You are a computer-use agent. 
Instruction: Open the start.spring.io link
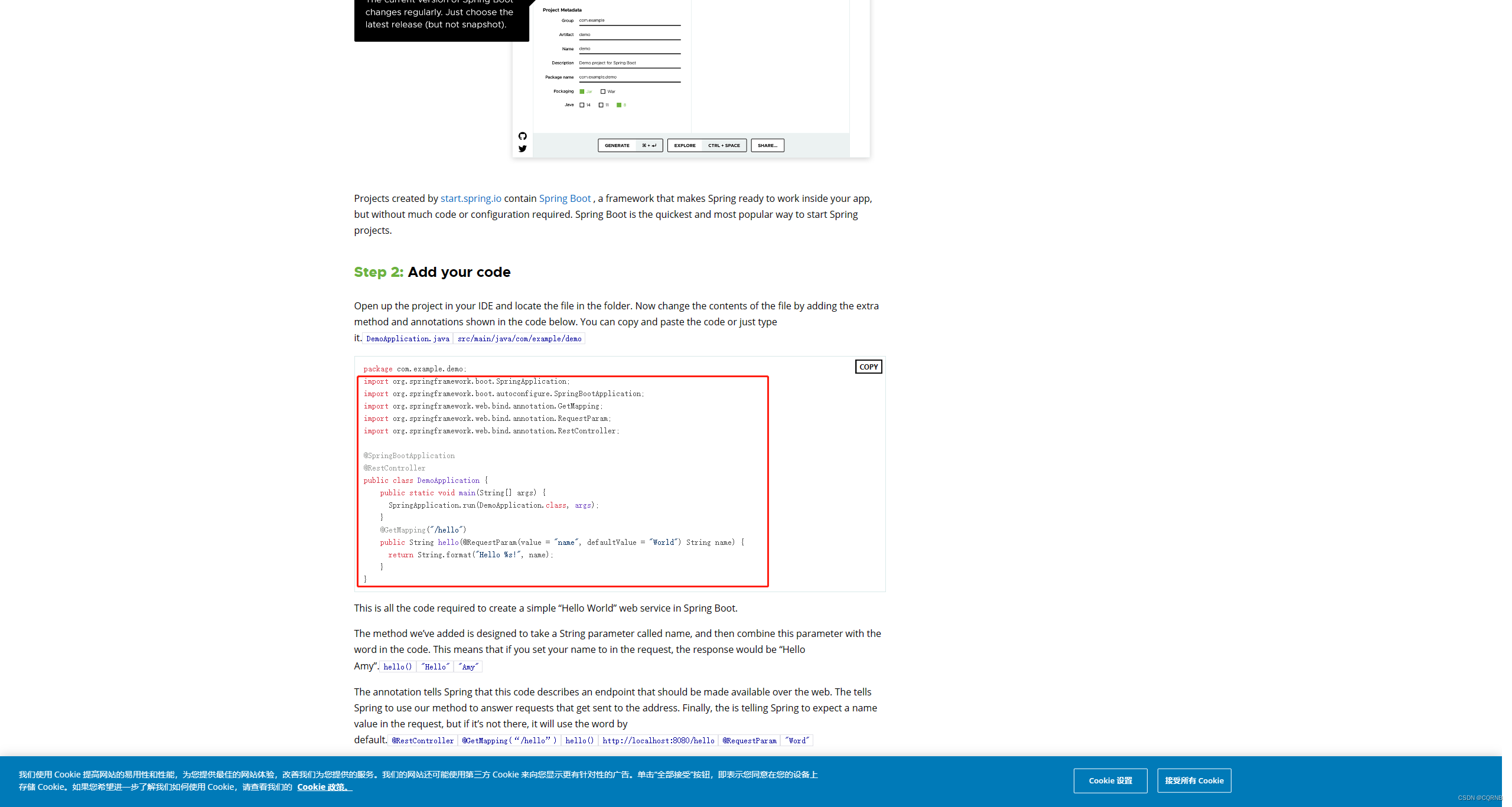tap(471, 198)
